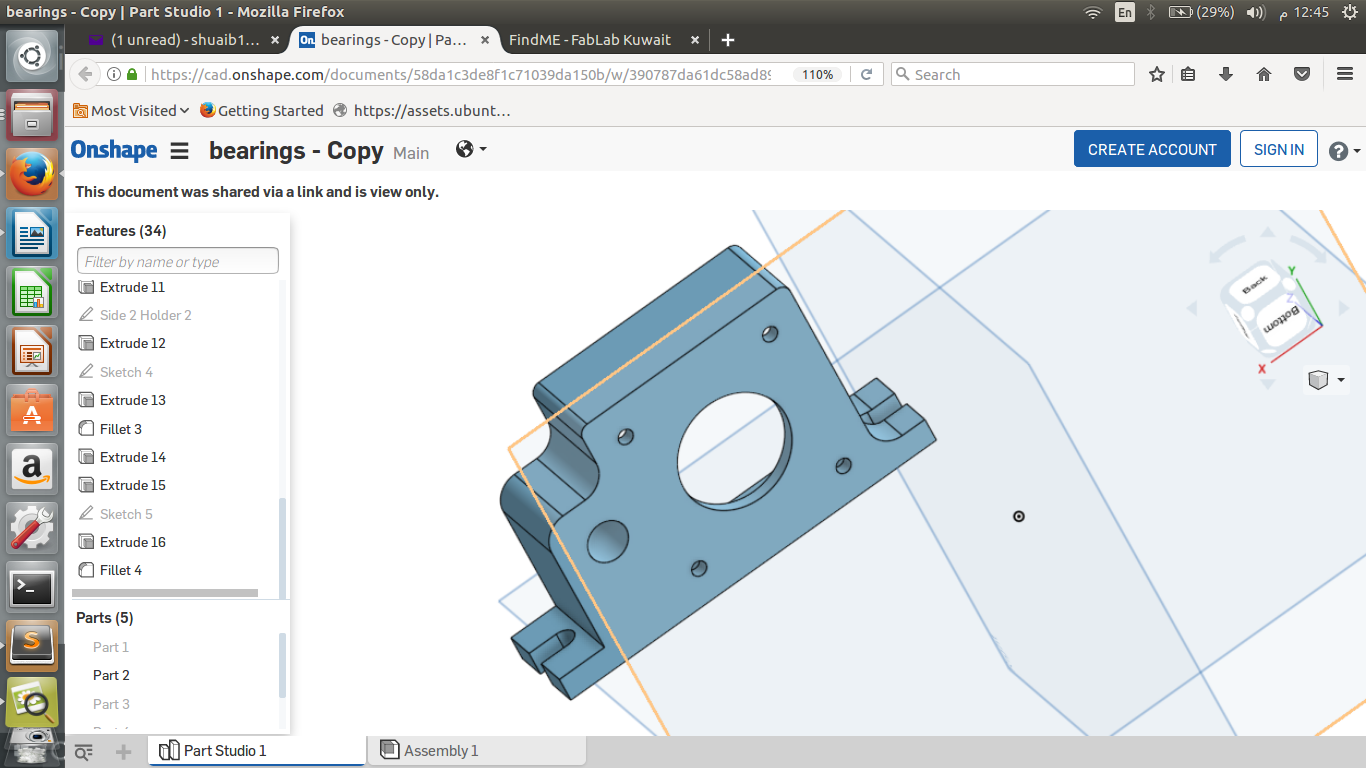The width and height of the screenshot is (1366, 768).
Task: Open the Ubuntu Dash home button
Action: pos(32,57)
